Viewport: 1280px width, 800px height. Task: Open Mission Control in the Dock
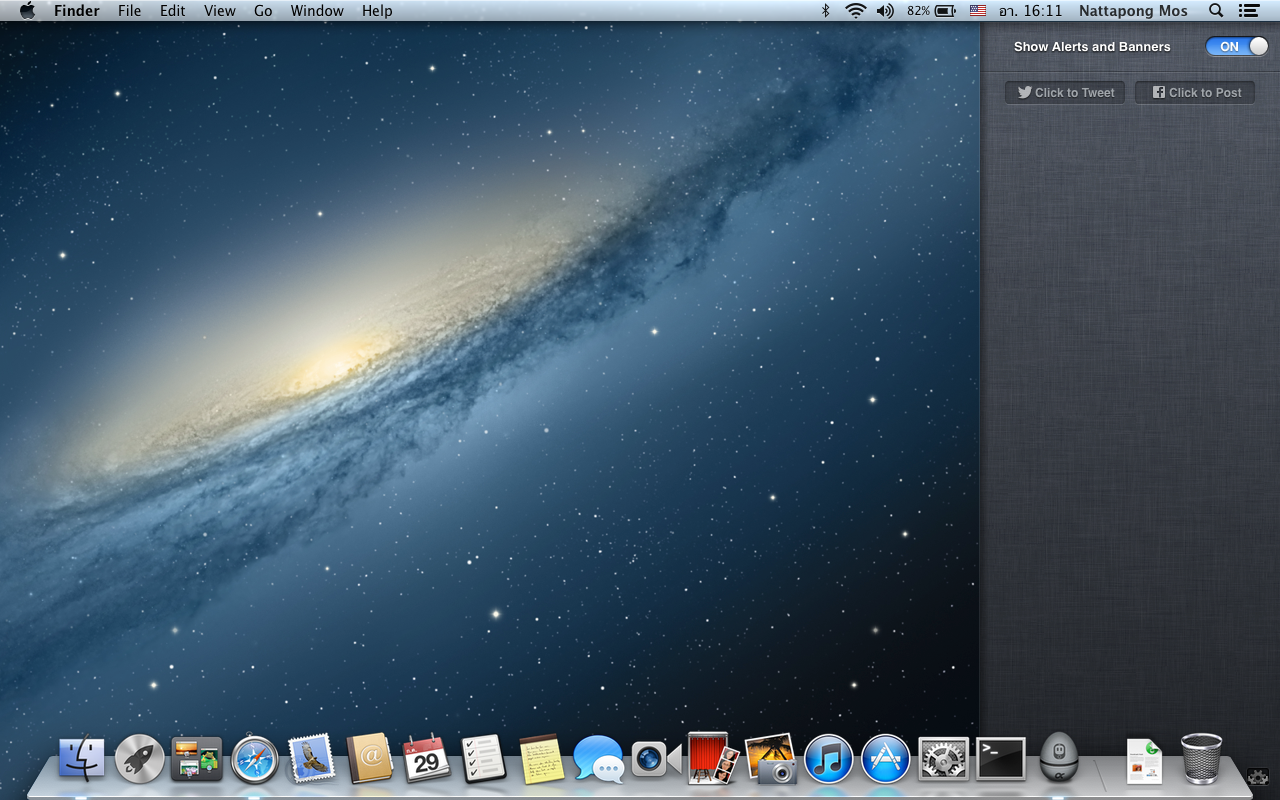pos(196,759)
